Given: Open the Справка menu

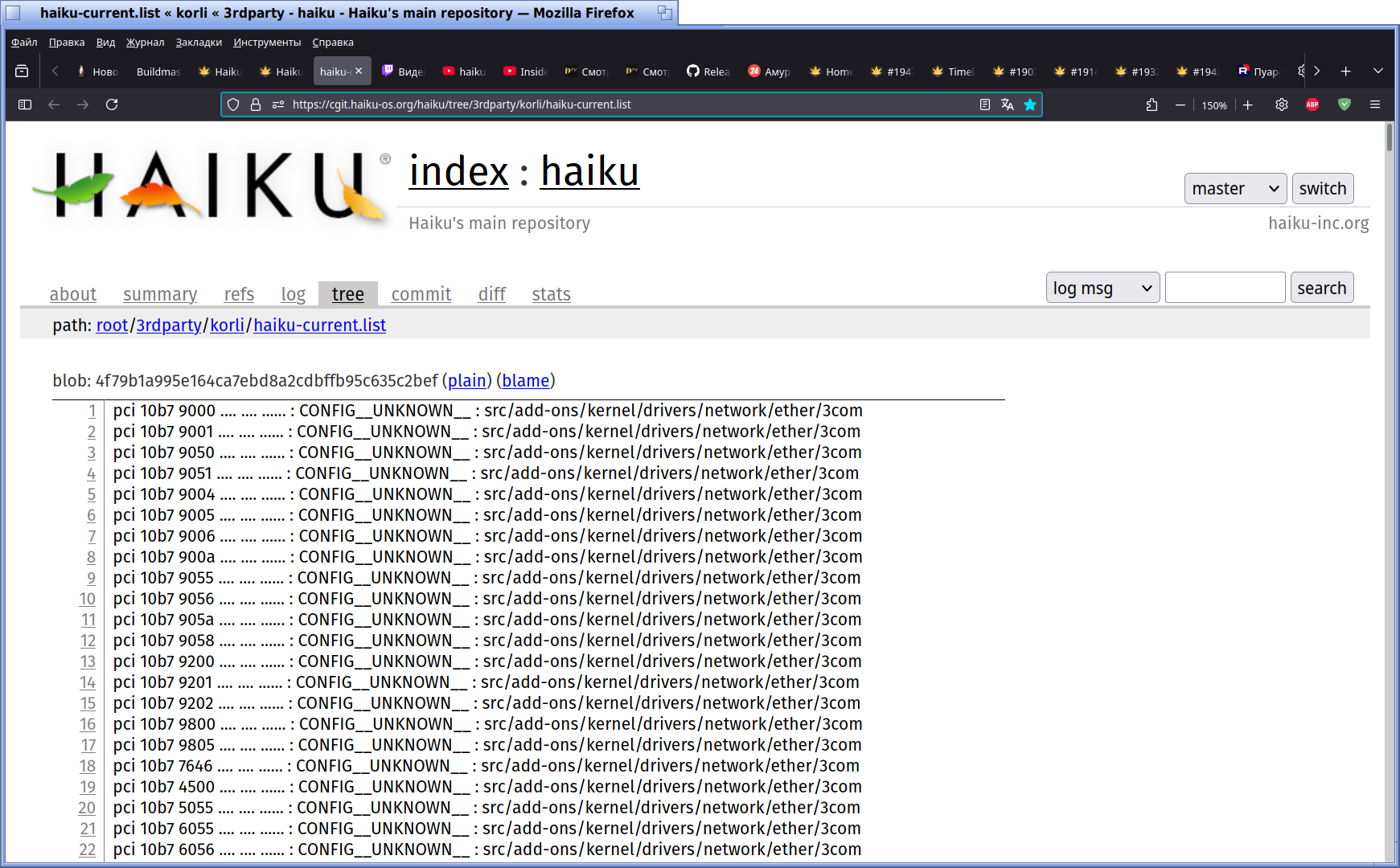Looking at the screenshot, I should [333, 43].
